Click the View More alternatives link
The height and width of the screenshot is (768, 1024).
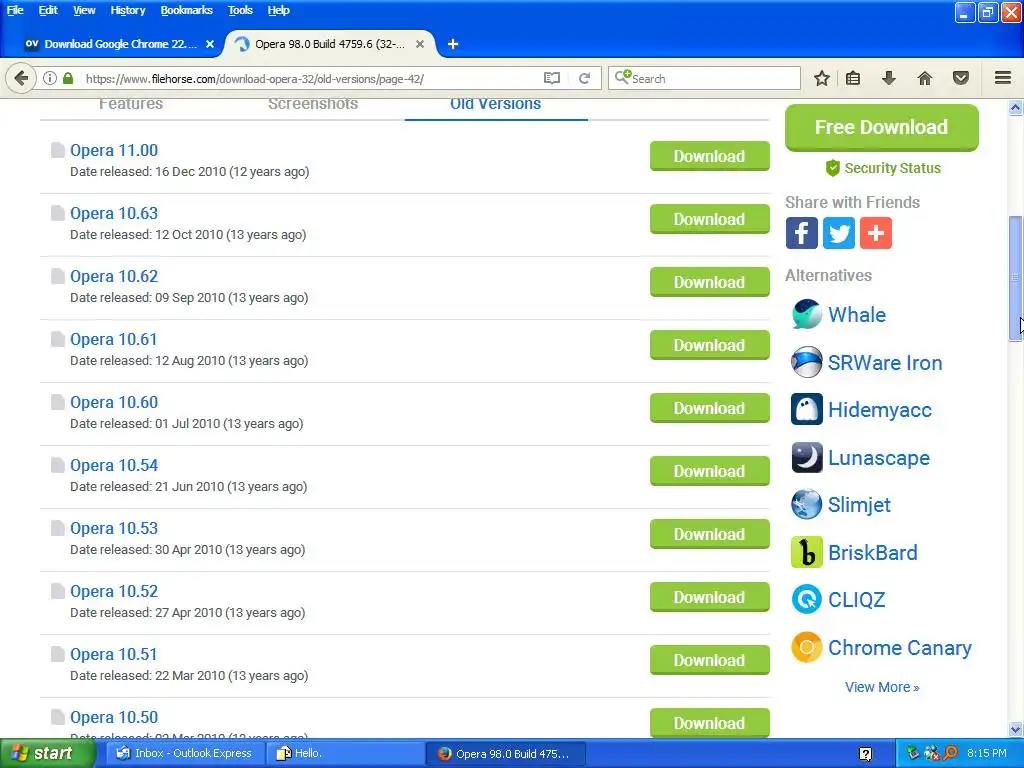pos(882,687)
